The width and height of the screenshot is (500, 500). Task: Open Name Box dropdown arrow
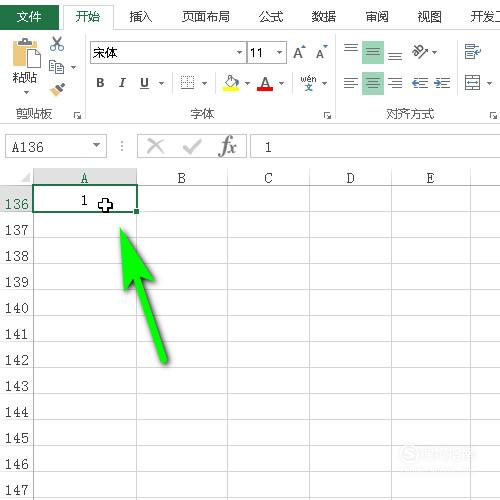click(x=97, y=145)
